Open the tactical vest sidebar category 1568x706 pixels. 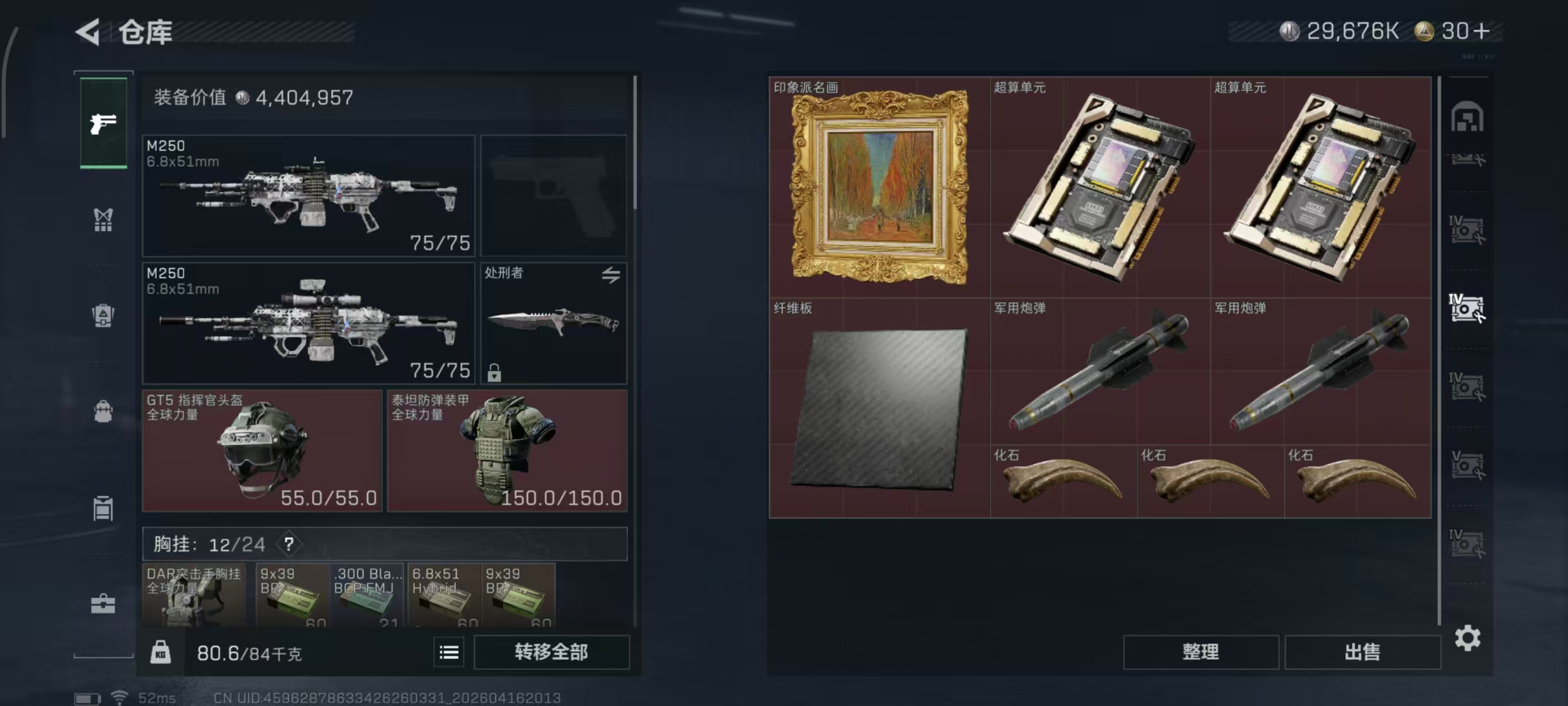[103, 220]
